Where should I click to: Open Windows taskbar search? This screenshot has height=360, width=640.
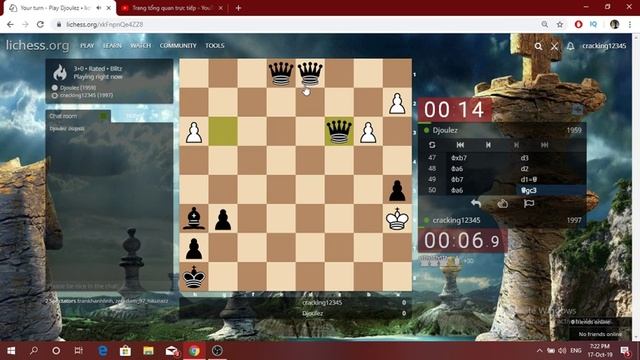point(34,351)
